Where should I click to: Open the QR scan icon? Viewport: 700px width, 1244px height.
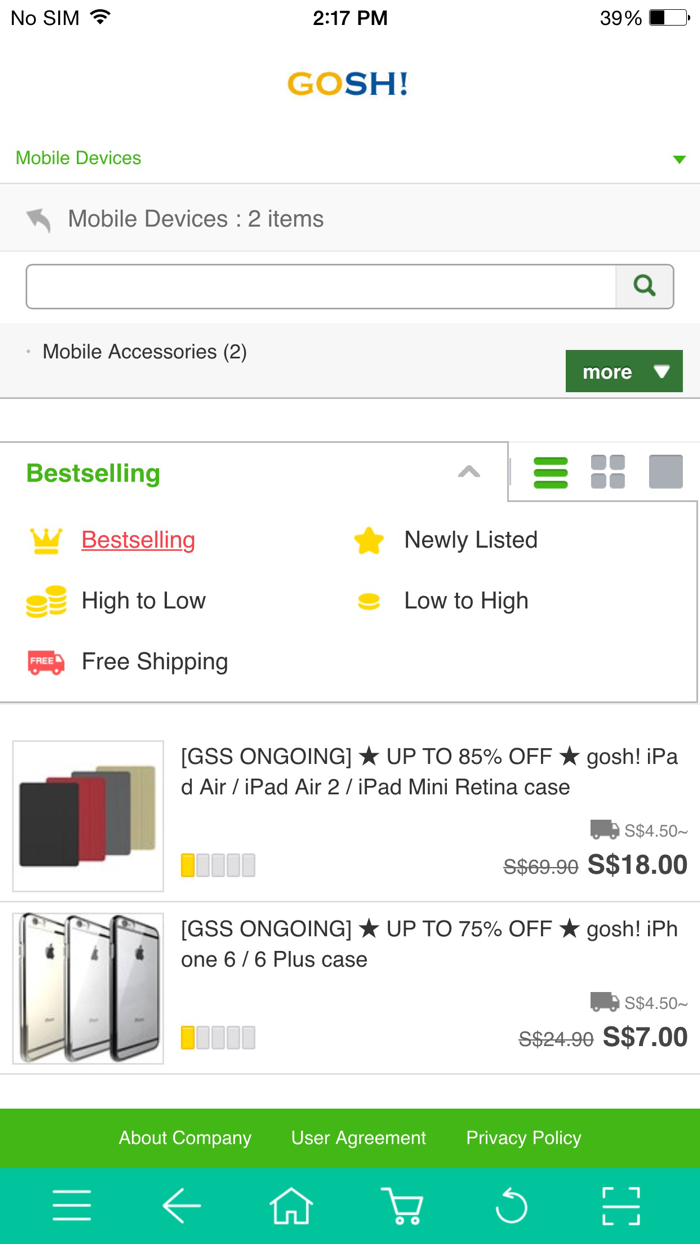621,1206
